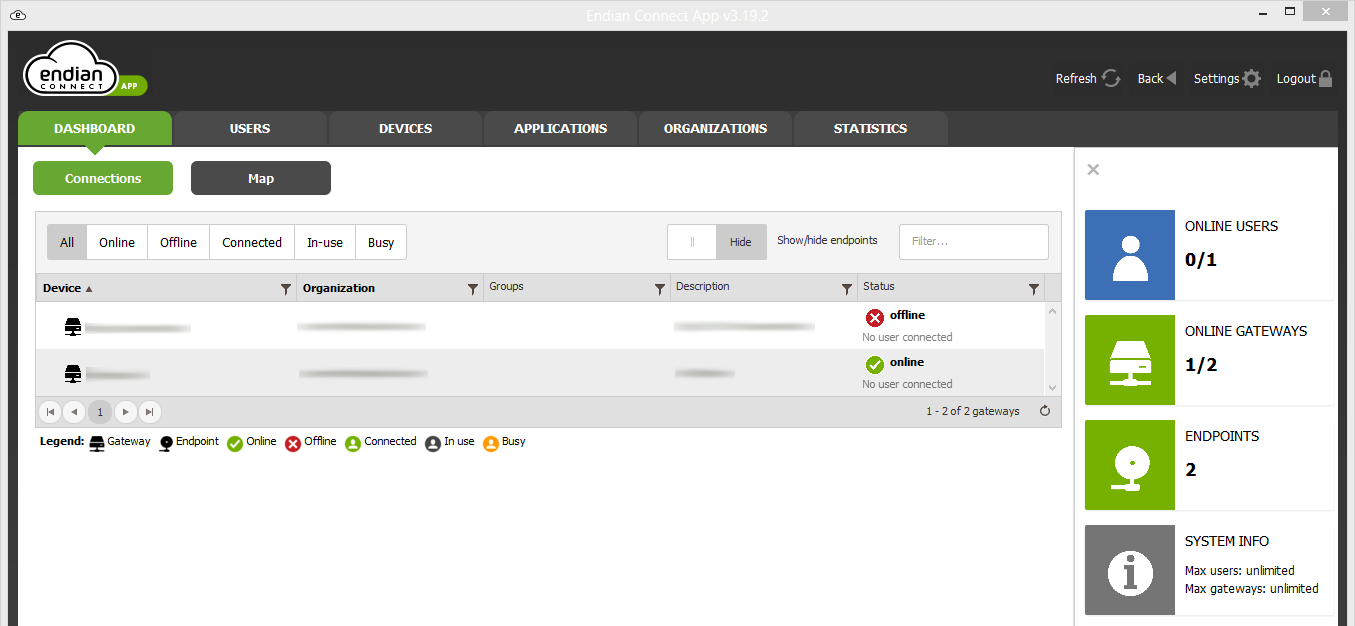Click the Endpoints green tile icon
The image size is (1355, 626).
pyautogui.click(x=1130, y=464)
